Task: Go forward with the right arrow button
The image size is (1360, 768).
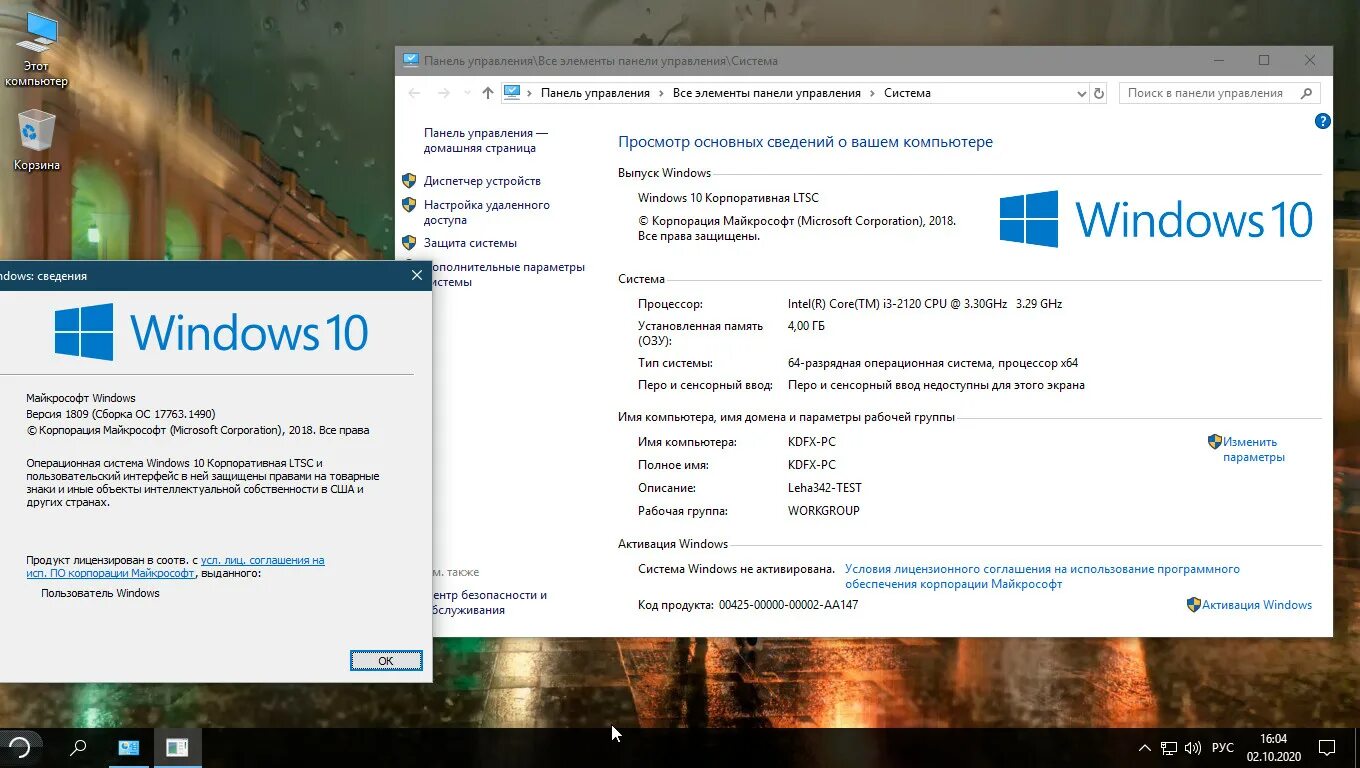Action: (444, 93)
